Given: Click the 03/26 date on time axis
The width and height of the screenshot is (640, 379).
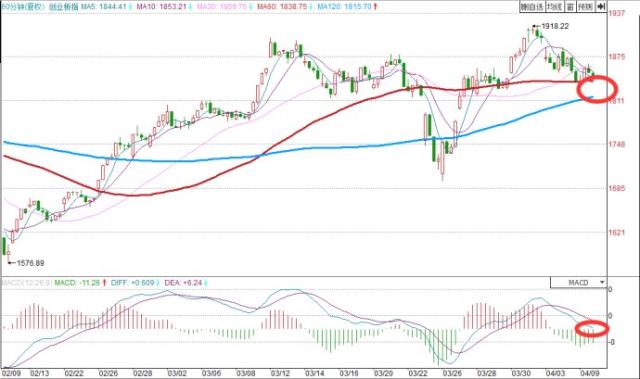Looking at the screenshot, I should click(452, 373).
